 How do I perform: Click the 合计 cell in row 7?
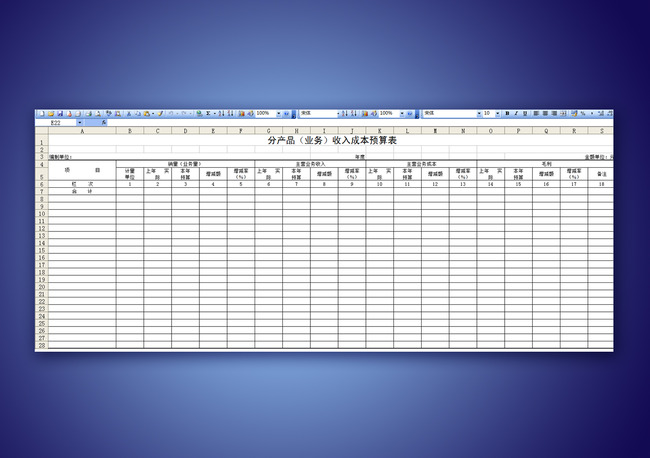(82, 191)
